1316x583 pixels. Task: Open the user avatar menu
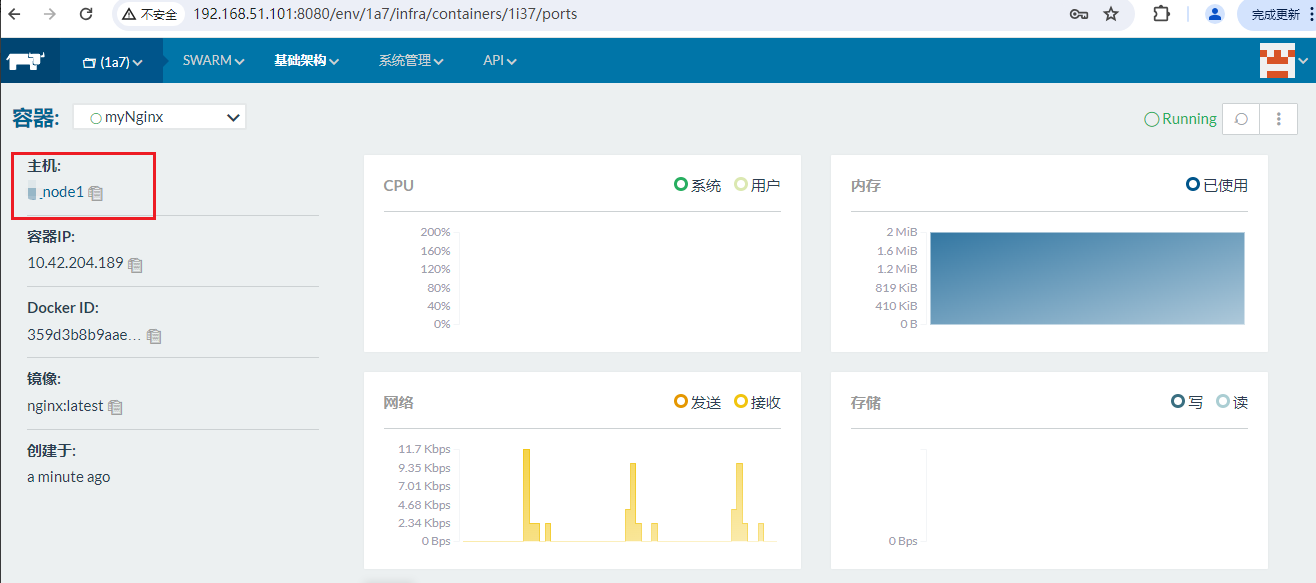pyautogui.click(x=1284, y=61)
